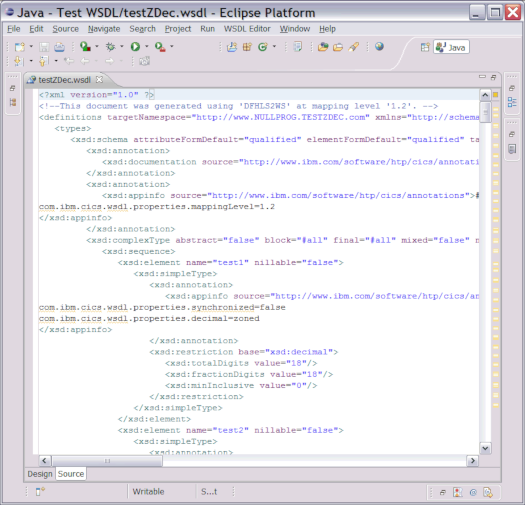Click the Forward navigation arrow
The height and width of the screenshot is (505, 525).
[109, 61]
